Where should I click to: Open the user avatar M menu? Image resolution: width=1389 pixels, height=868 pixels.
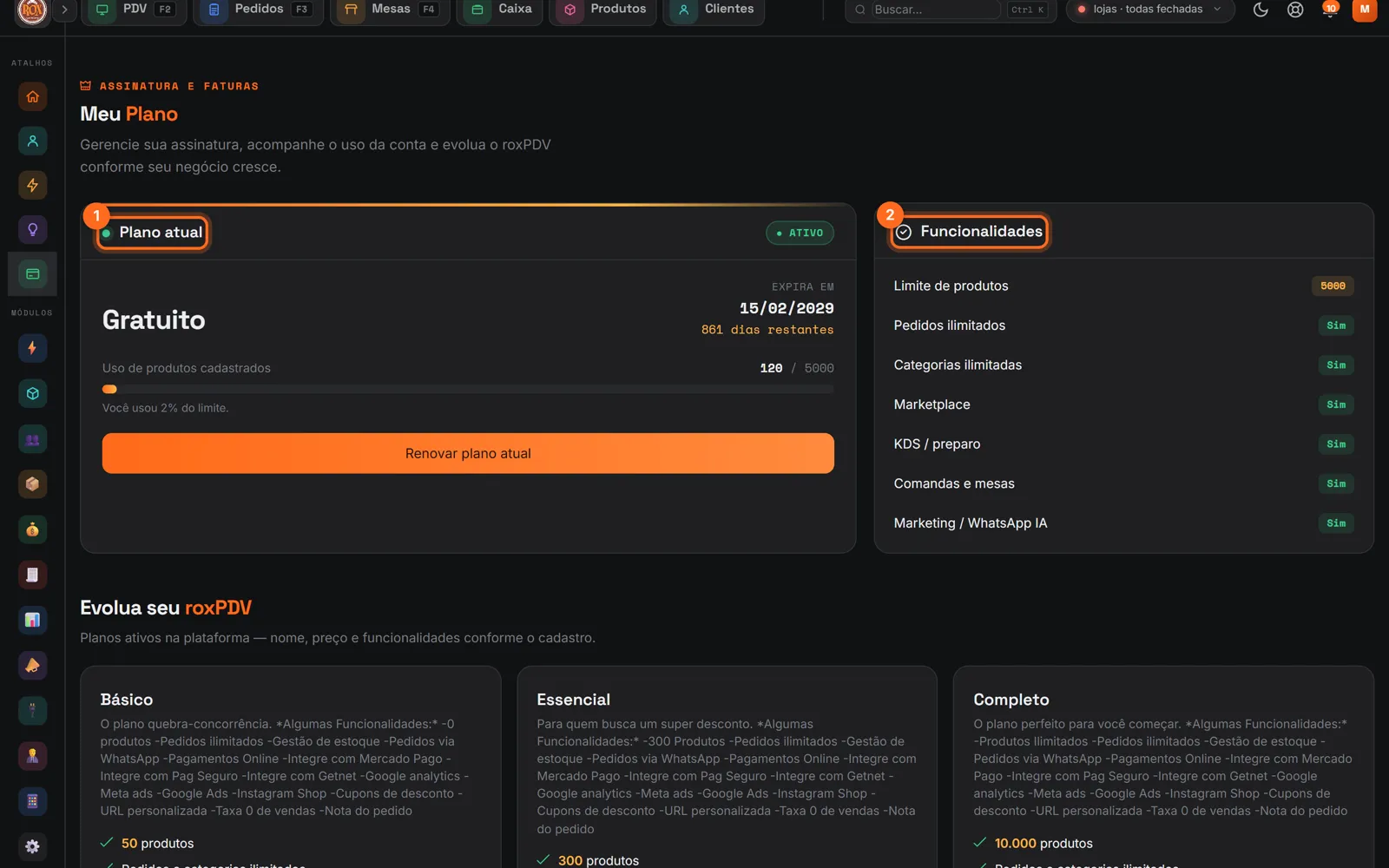point(1365,10)
